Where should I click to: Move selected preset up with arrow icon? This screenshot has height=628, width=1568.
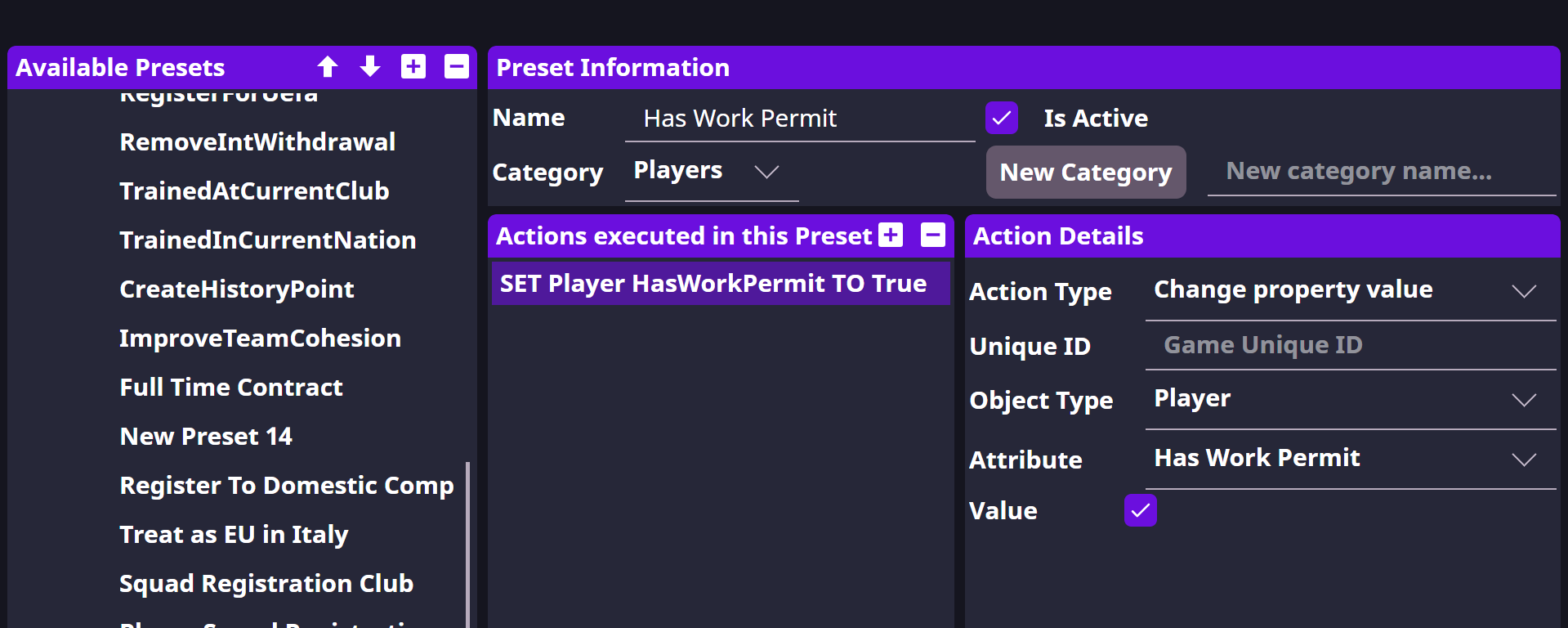pyautogui.click(x=328, y=66)
